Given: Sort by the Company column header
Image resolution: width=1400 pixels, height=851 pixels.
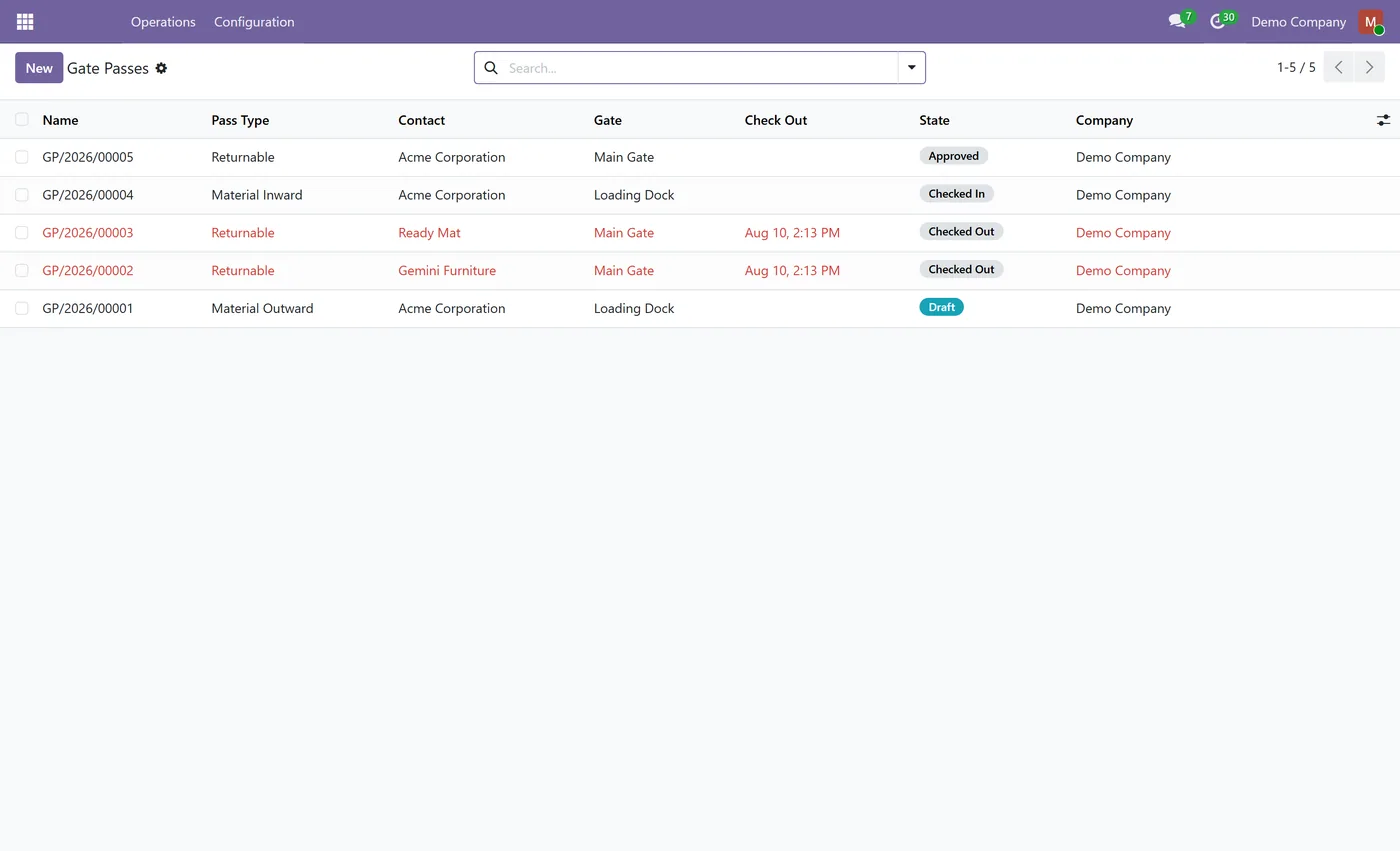Looking at the screenshot, I should pos(1104,120).
